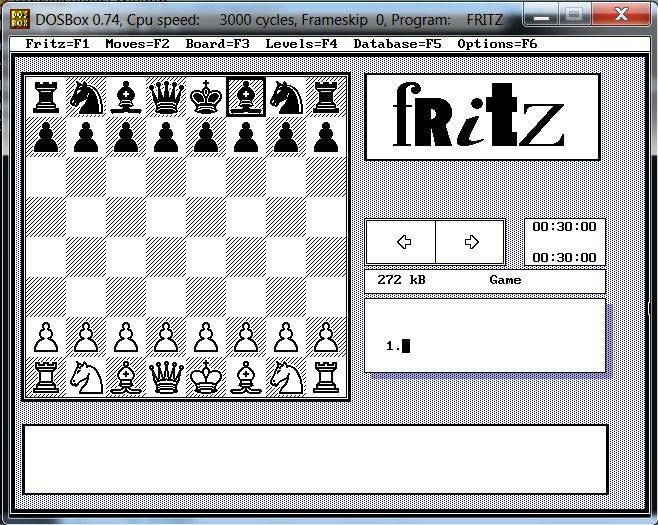Select the white rook on a1
Image resolution: width=658 pixels, height=525 pixels.
click(46, 377)
